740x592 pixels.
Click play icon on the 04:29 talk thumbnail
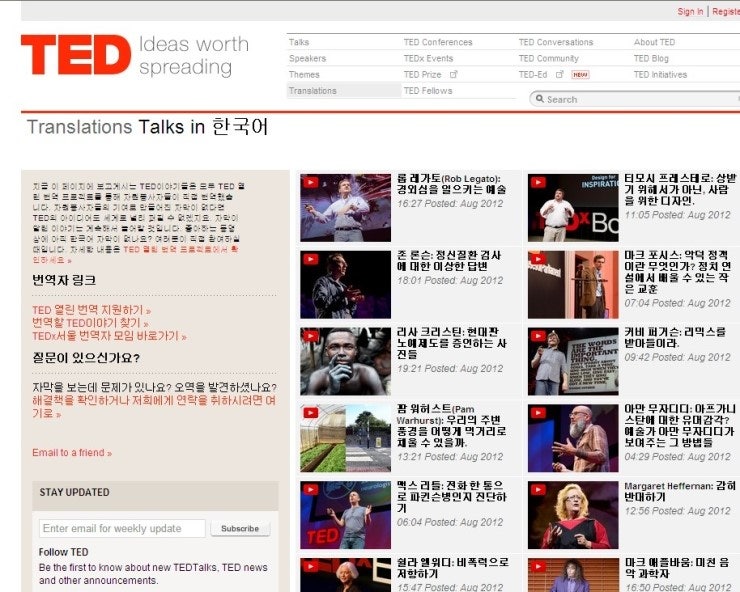pyautogui.click(x=538, y=413)
